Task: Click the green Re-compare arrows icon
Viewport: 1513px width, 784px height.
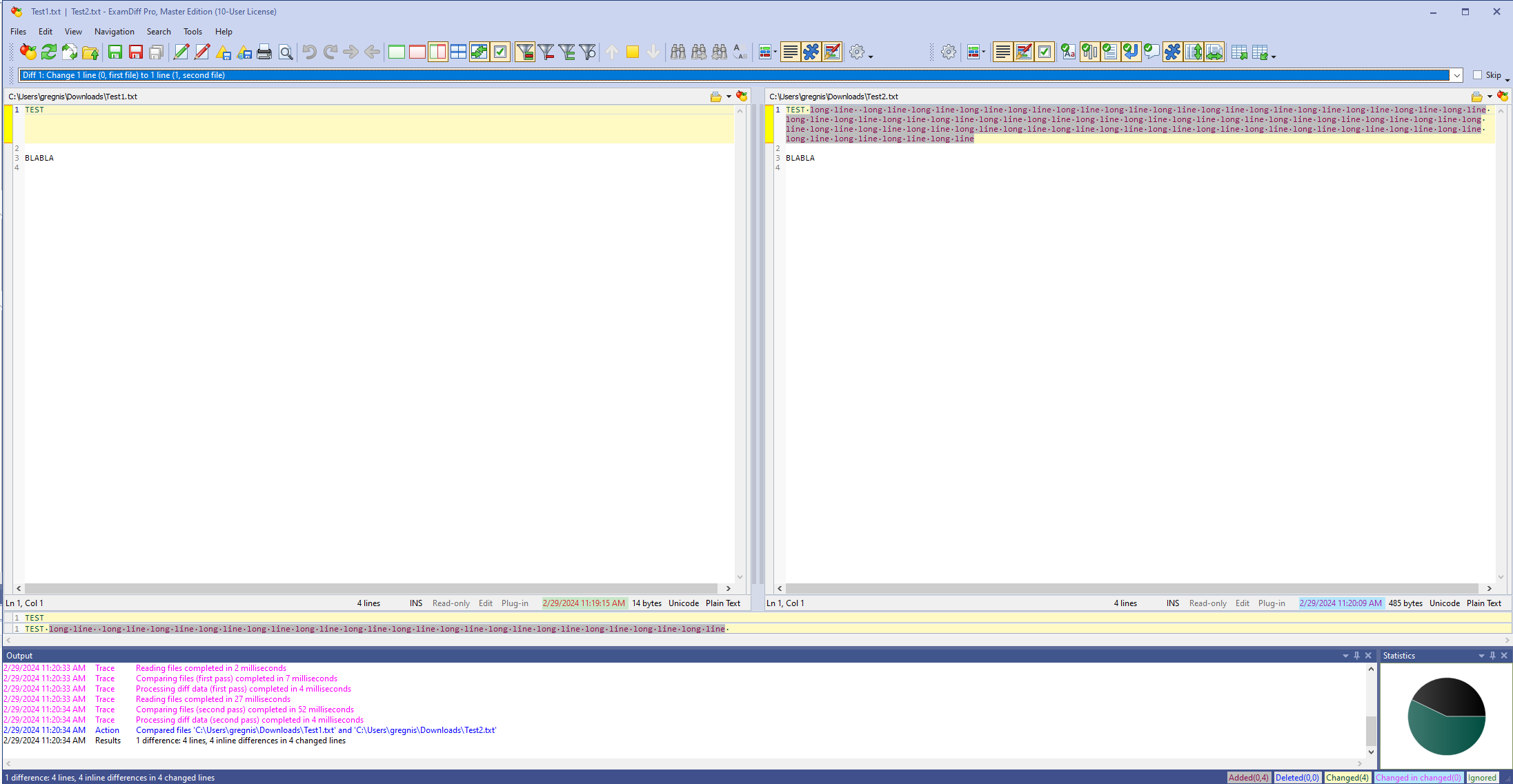Action: 49,52
